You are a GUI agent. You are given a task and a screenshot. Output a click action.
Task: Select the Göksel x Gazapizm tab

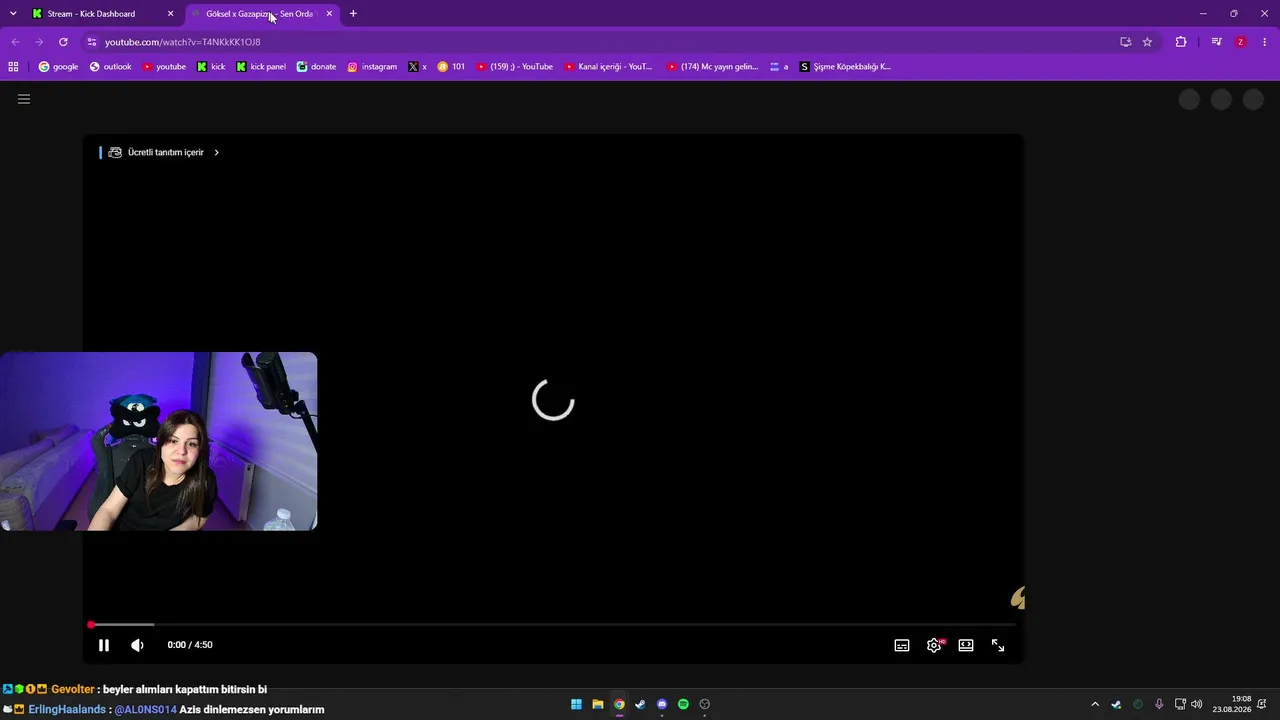(x=260, y=14)
